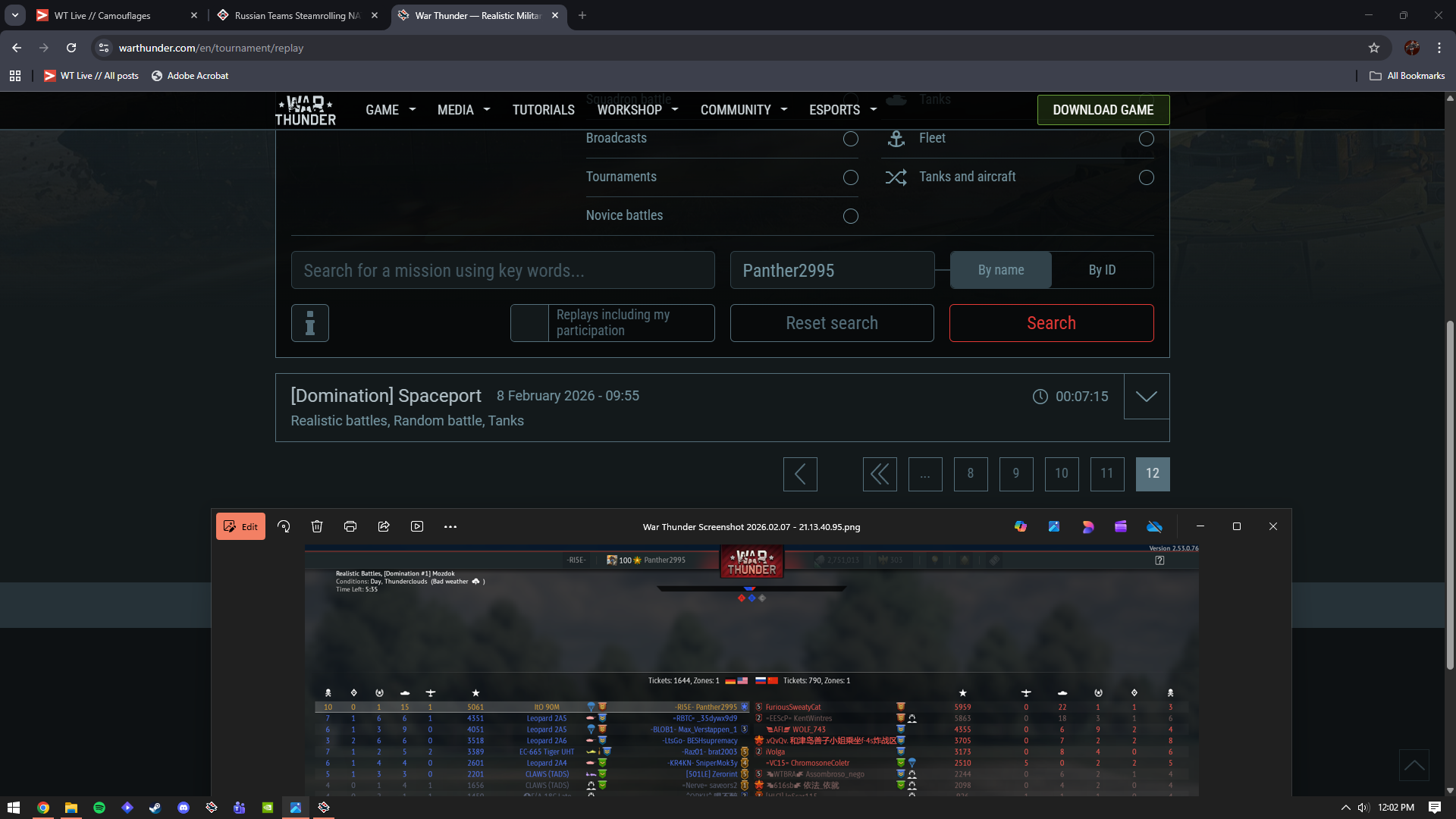Click the previous page arrow icon
Image resolution: width=1456 pixels, height=819 pixels.
click(800, 474)
